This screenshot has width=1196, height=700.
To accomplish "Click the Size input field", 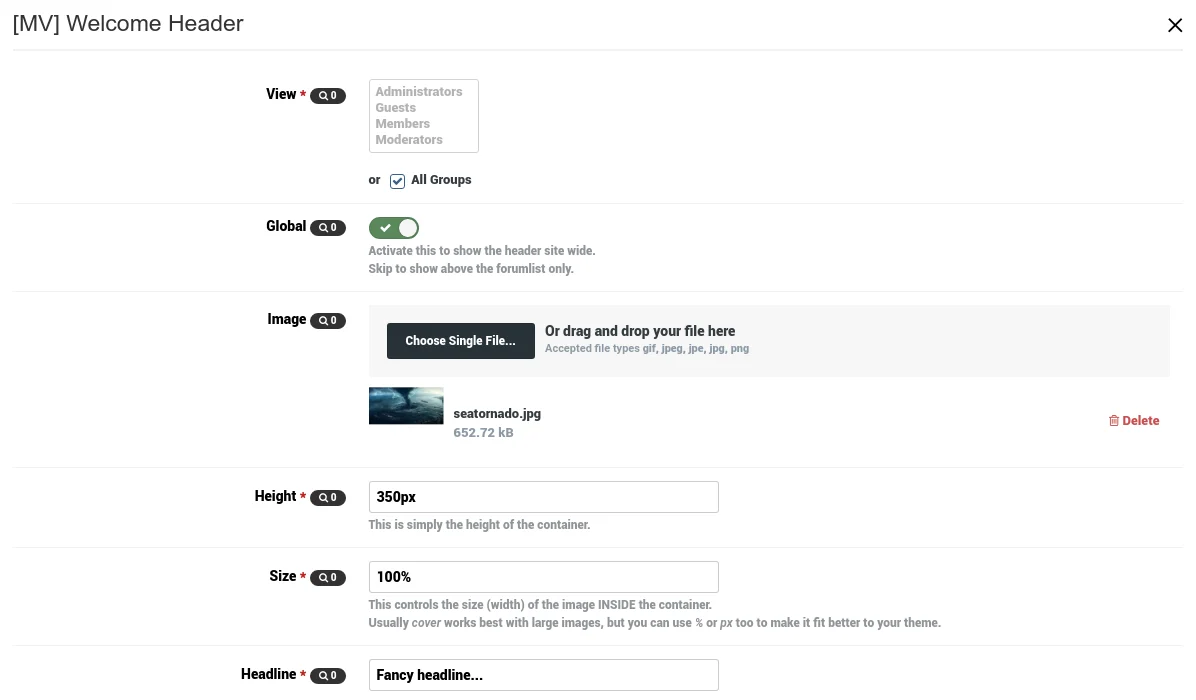I will pyautogui.click(x=543, y=577).
